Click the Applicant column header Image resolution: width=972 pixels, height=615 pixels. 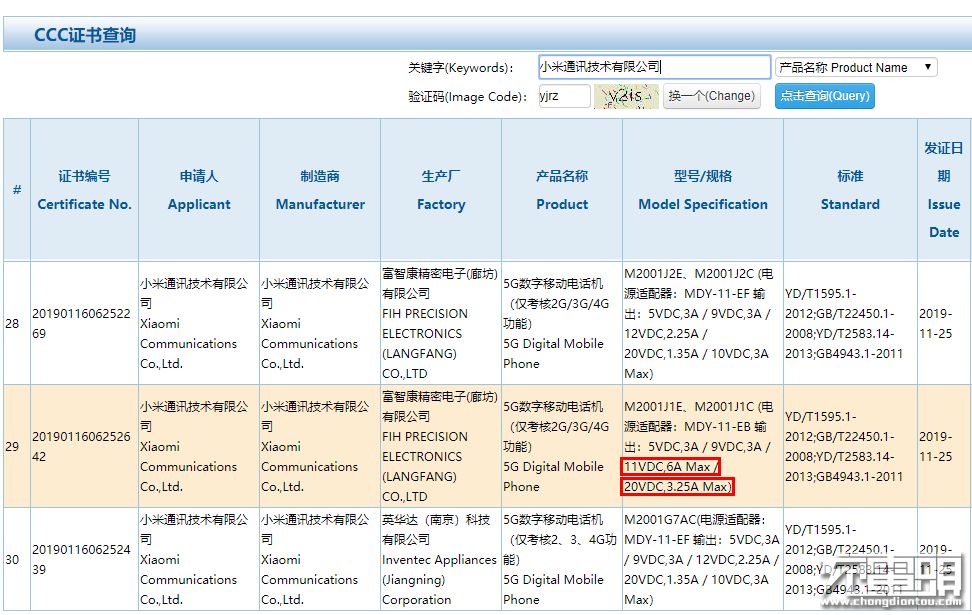pos(199,190)
